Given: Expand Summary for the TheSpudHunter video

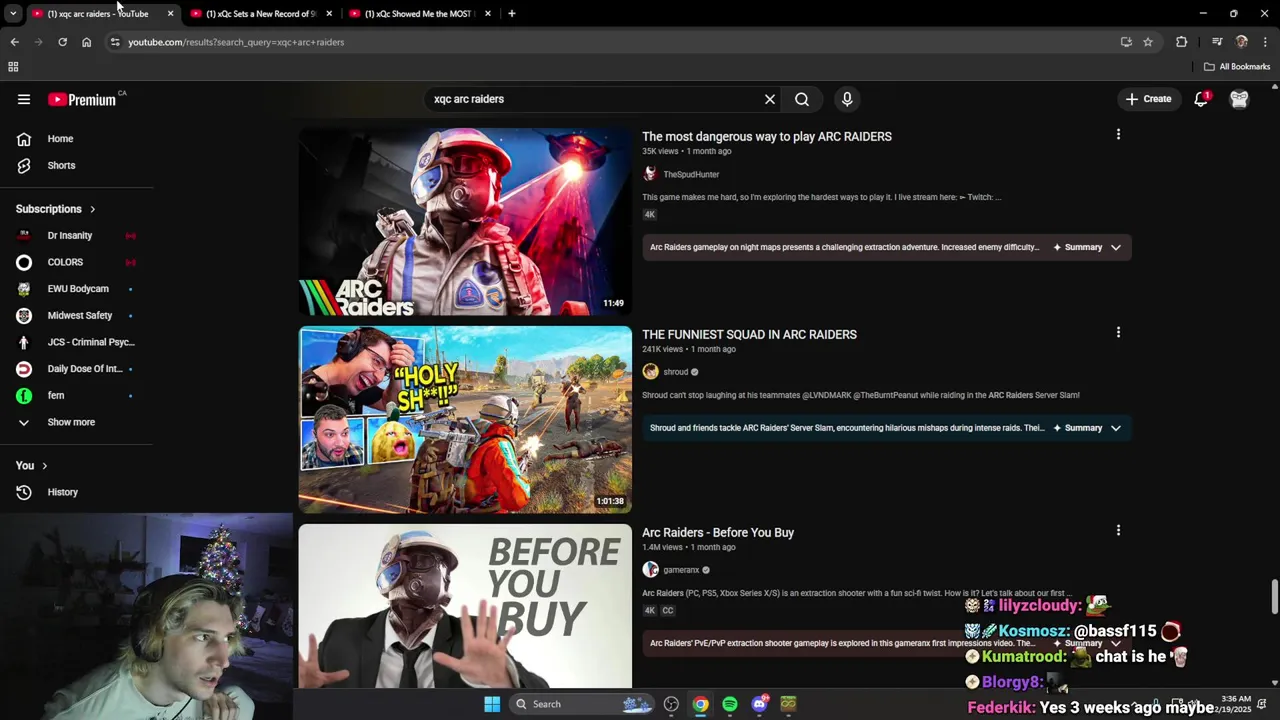Looking at the screenshot, I should tap(1088, 247).
